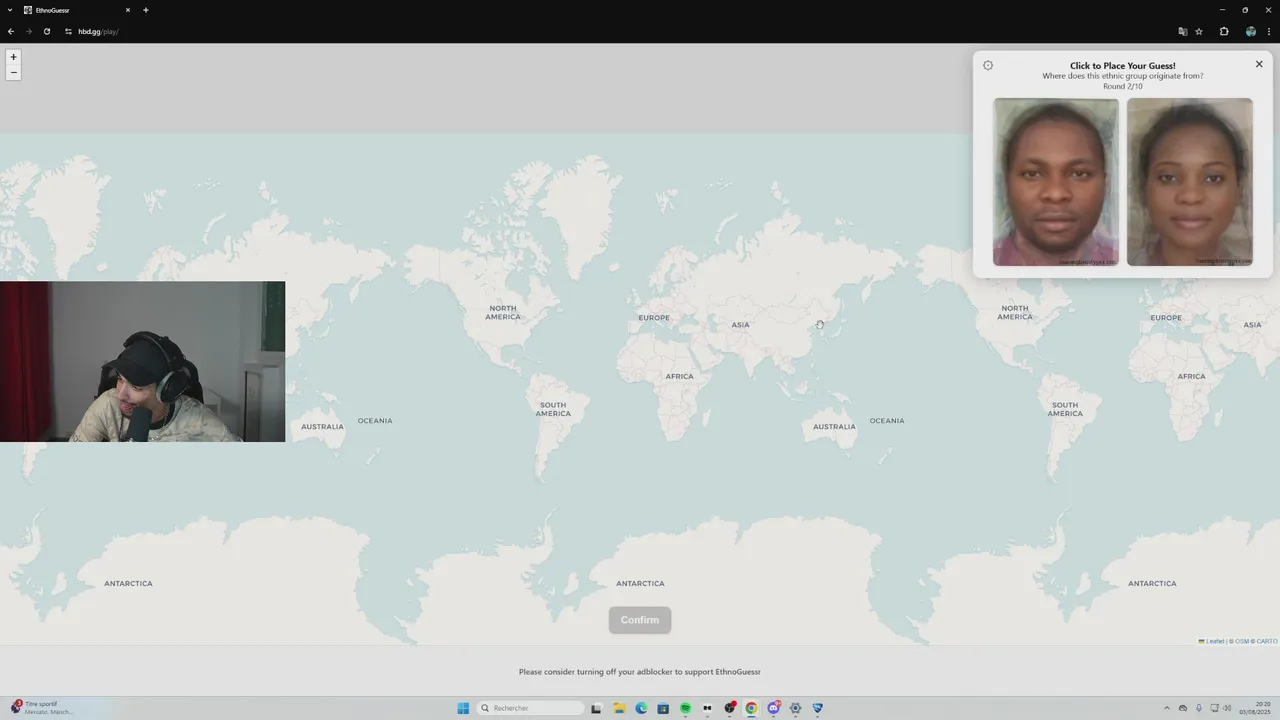Translate this page icon
This screenshot has width=1280, height=720.
point(1183,31)
